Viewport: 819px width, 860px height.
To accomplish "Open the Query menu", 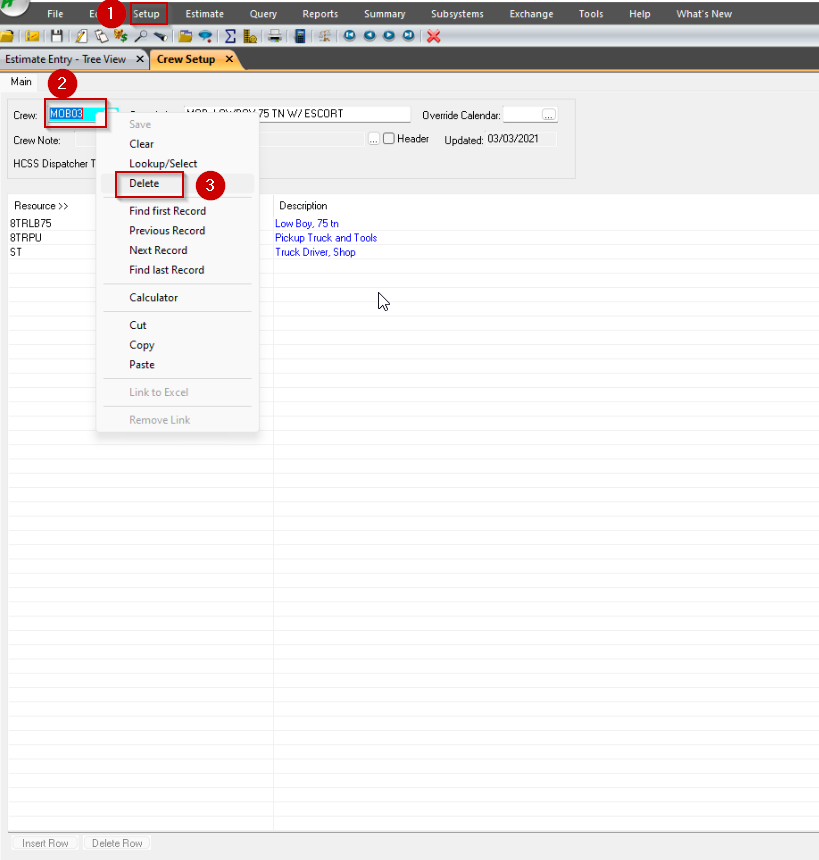I will point(263,14).
